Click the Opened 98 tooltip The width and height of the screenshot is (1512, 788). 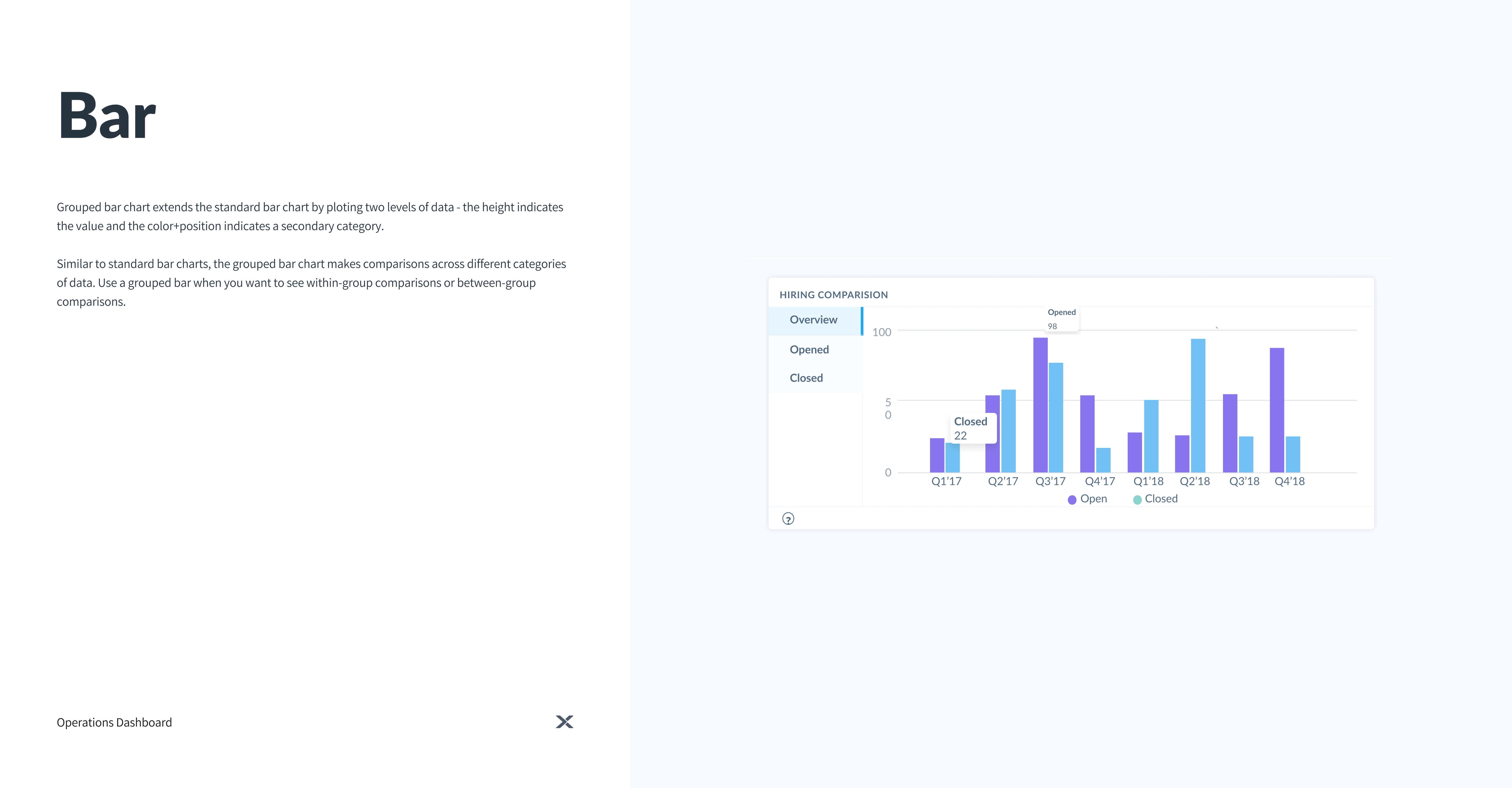(1061, 319)
